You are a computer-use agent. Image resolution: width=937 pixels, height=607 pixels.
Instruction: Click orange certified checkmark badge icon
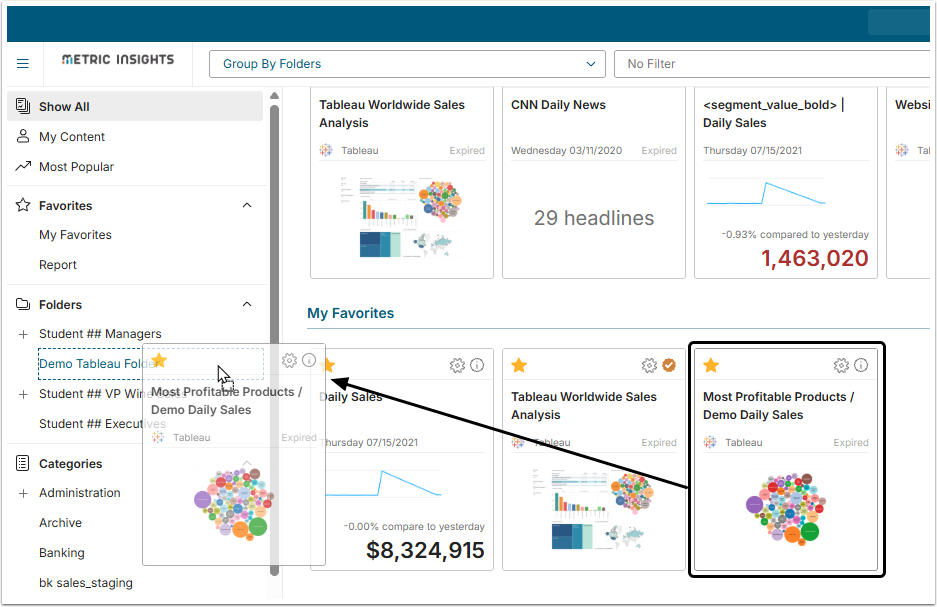point(669,365)
